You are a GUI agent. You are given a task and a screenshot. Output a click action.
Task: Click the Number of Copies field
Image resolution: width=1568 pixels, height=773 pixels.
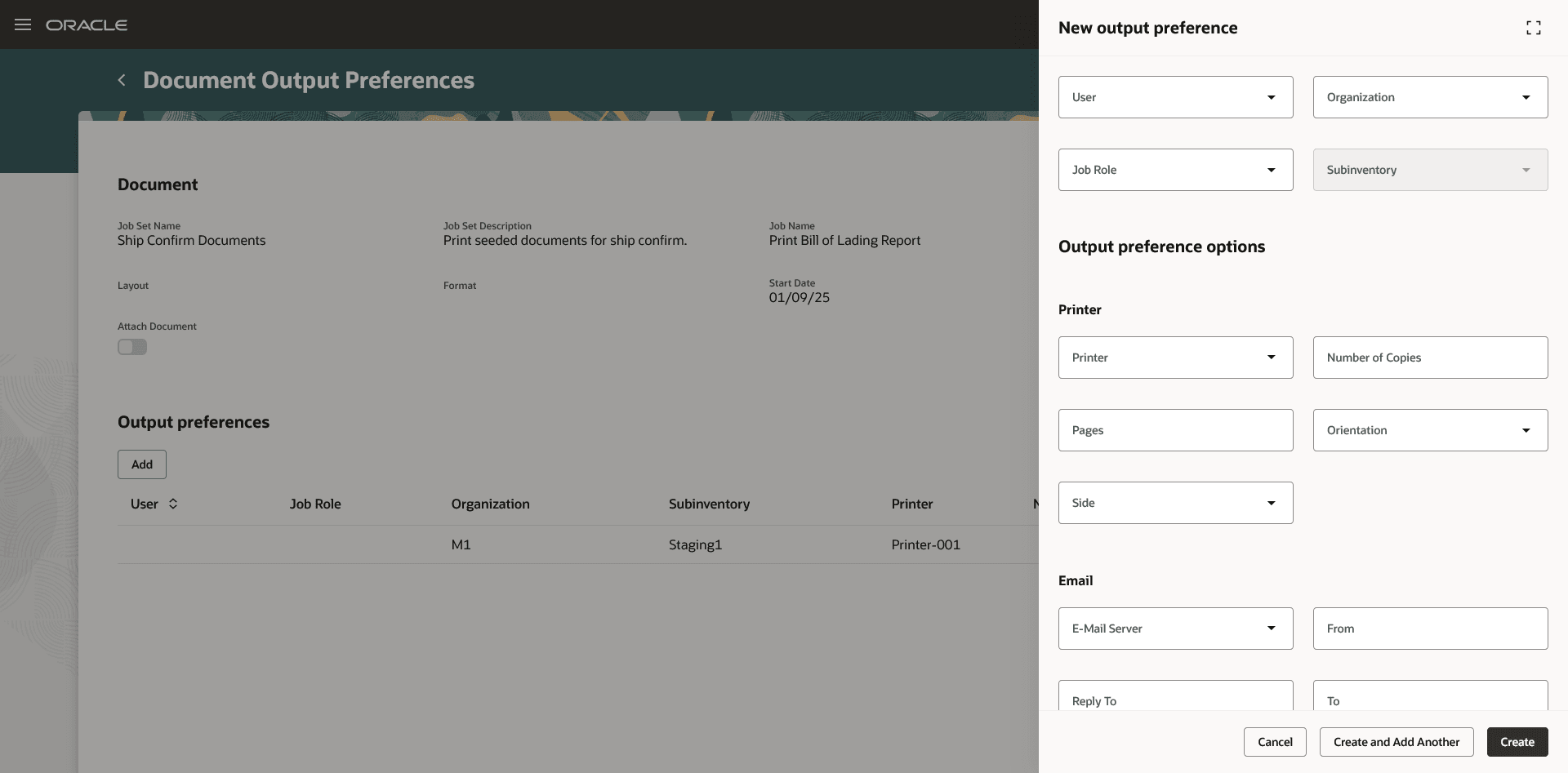[x=1430, y=357]
